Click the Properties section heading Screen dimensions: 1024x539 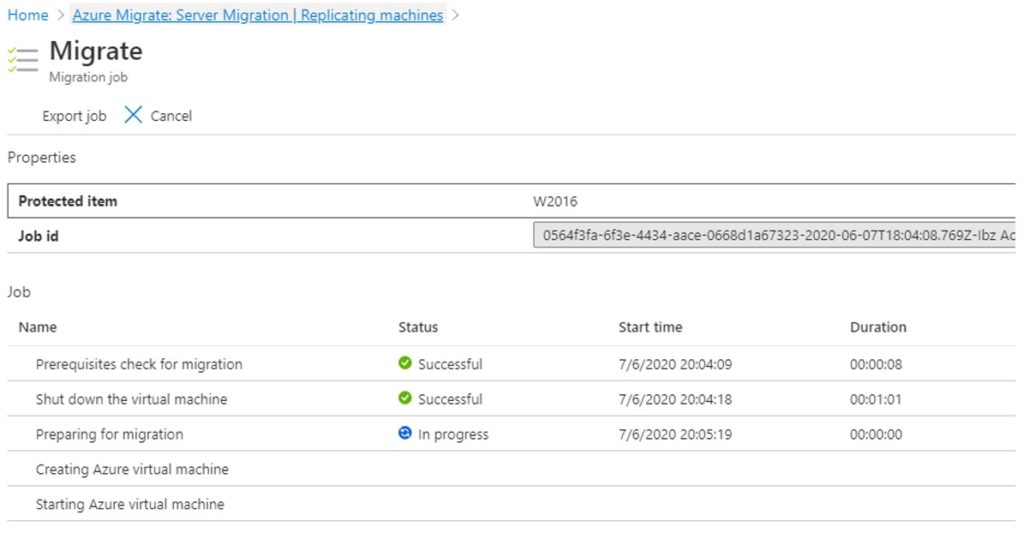point(42,157)
